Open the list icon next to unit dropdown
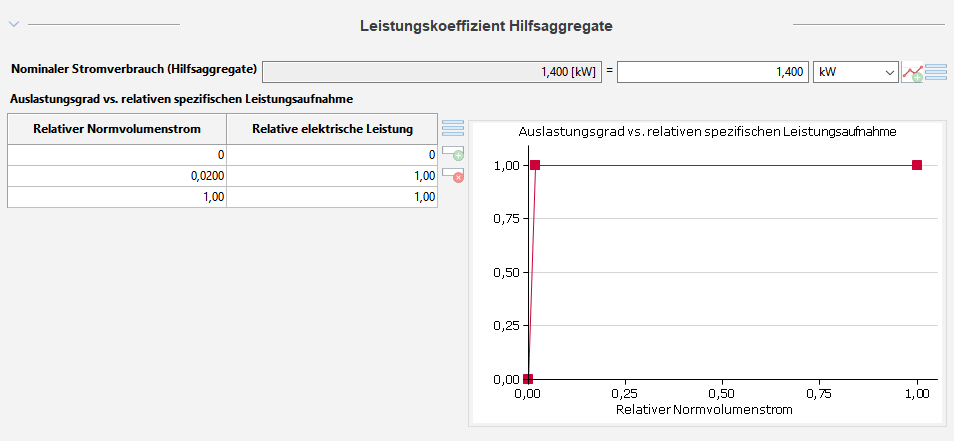 point(936,72)
